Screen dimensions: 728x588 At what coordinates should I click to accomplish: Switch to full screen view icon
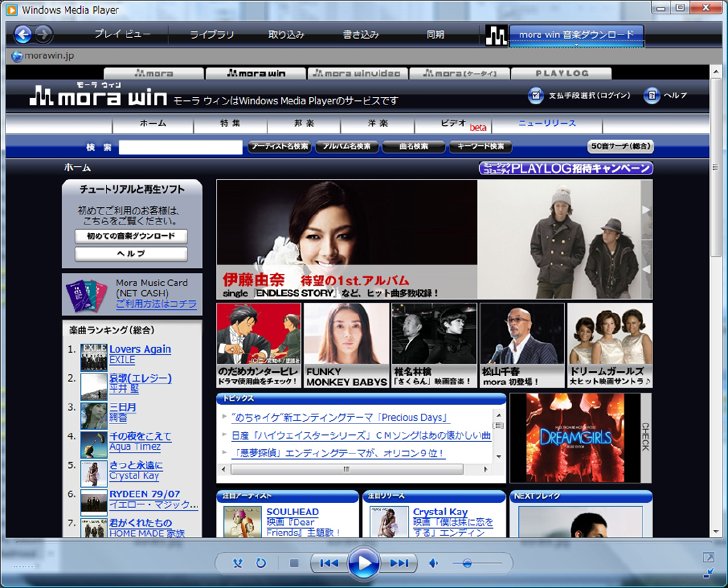708,557
